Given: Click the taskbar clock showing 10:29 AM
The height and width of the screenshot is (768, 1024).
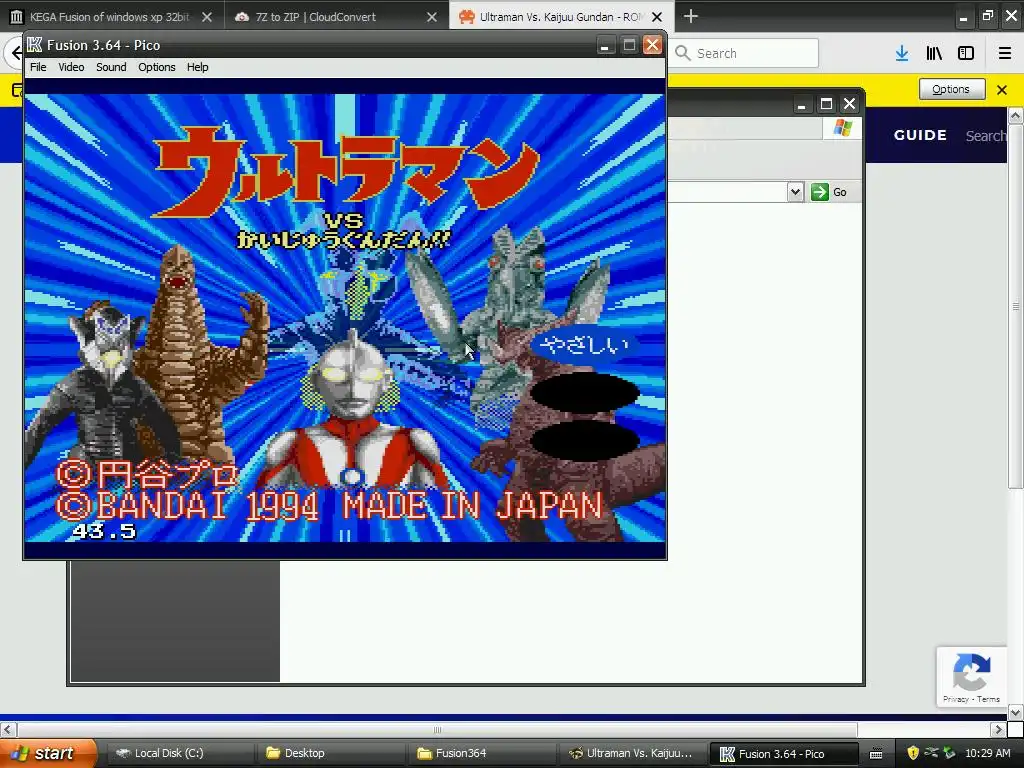Looking at the screenshot, I should [x=987, y=753].
